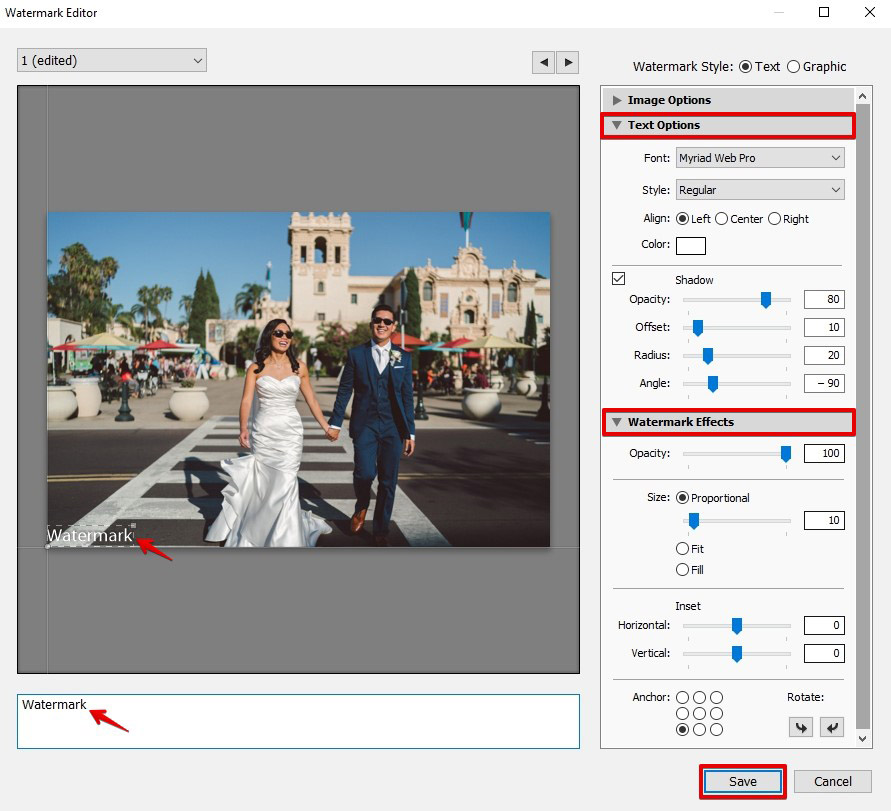The image size is (891, 811).
Task: Open the Style dropdown showing Regular
Action: [x=759, y=190]
